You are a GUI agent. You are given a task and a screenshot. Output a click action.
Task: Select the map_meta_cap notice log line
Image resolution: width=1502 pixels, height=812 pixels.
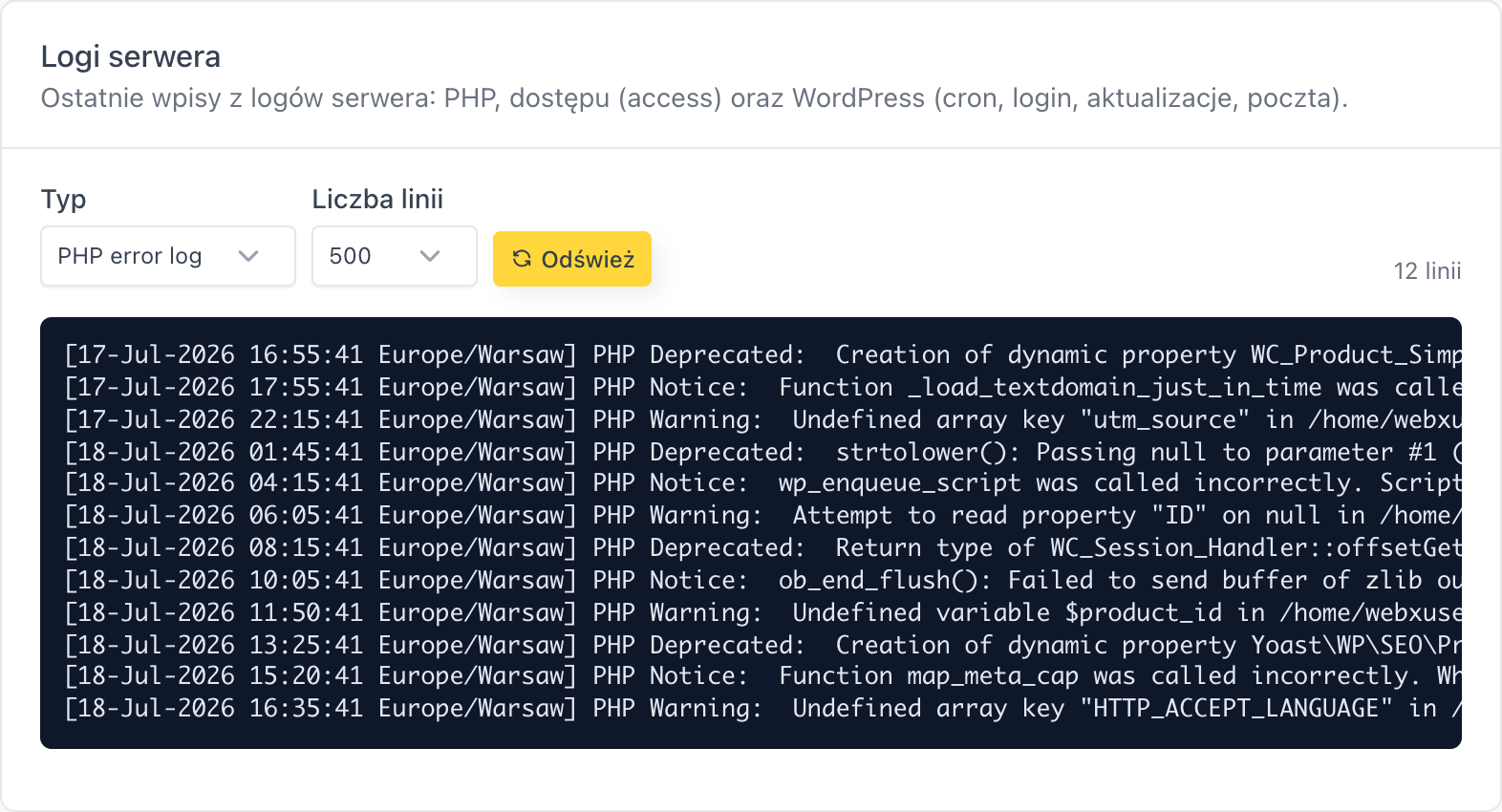(x=762, y=675)
